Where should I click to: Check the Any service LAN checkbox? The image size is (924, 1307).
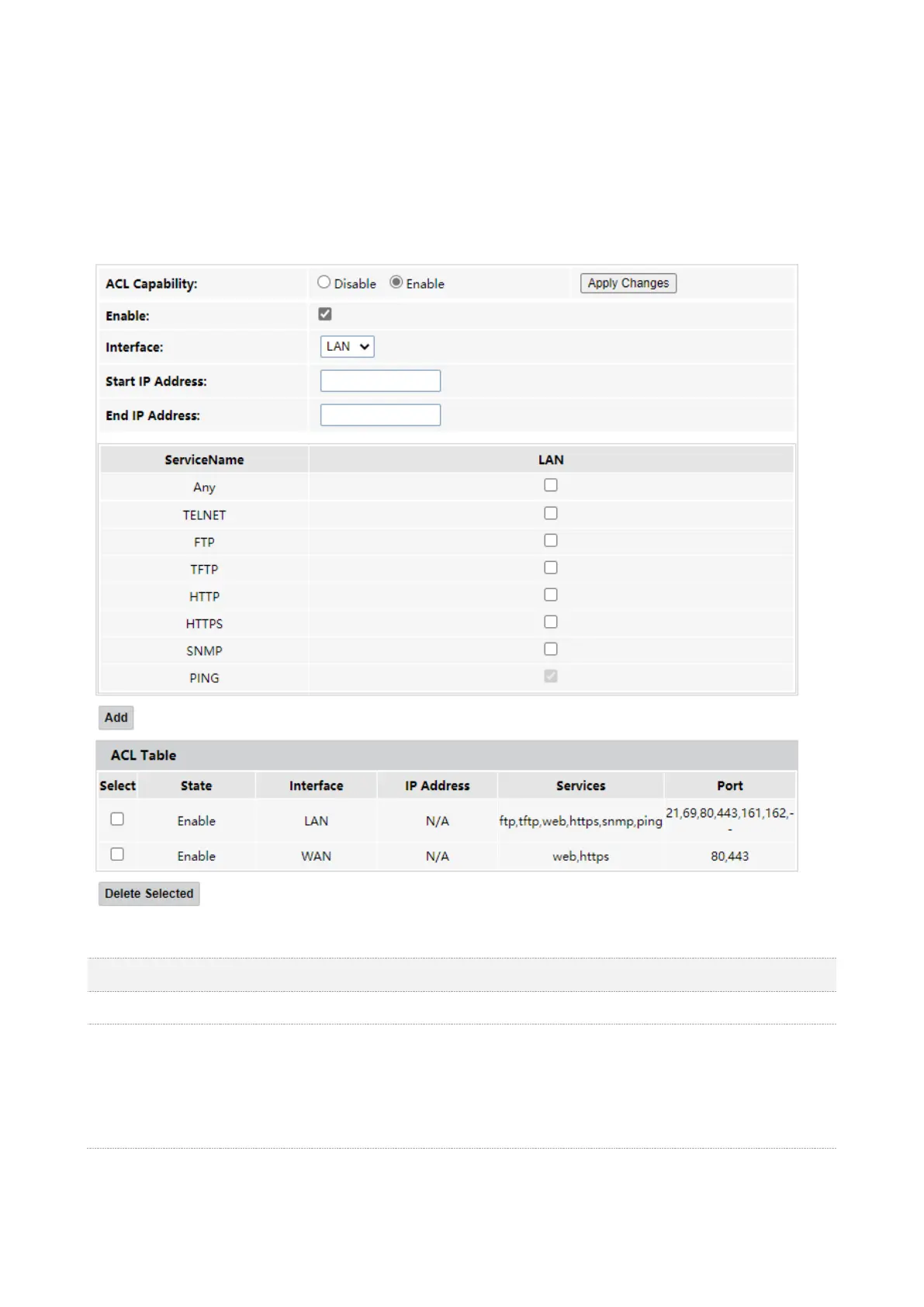coord(551,485)
